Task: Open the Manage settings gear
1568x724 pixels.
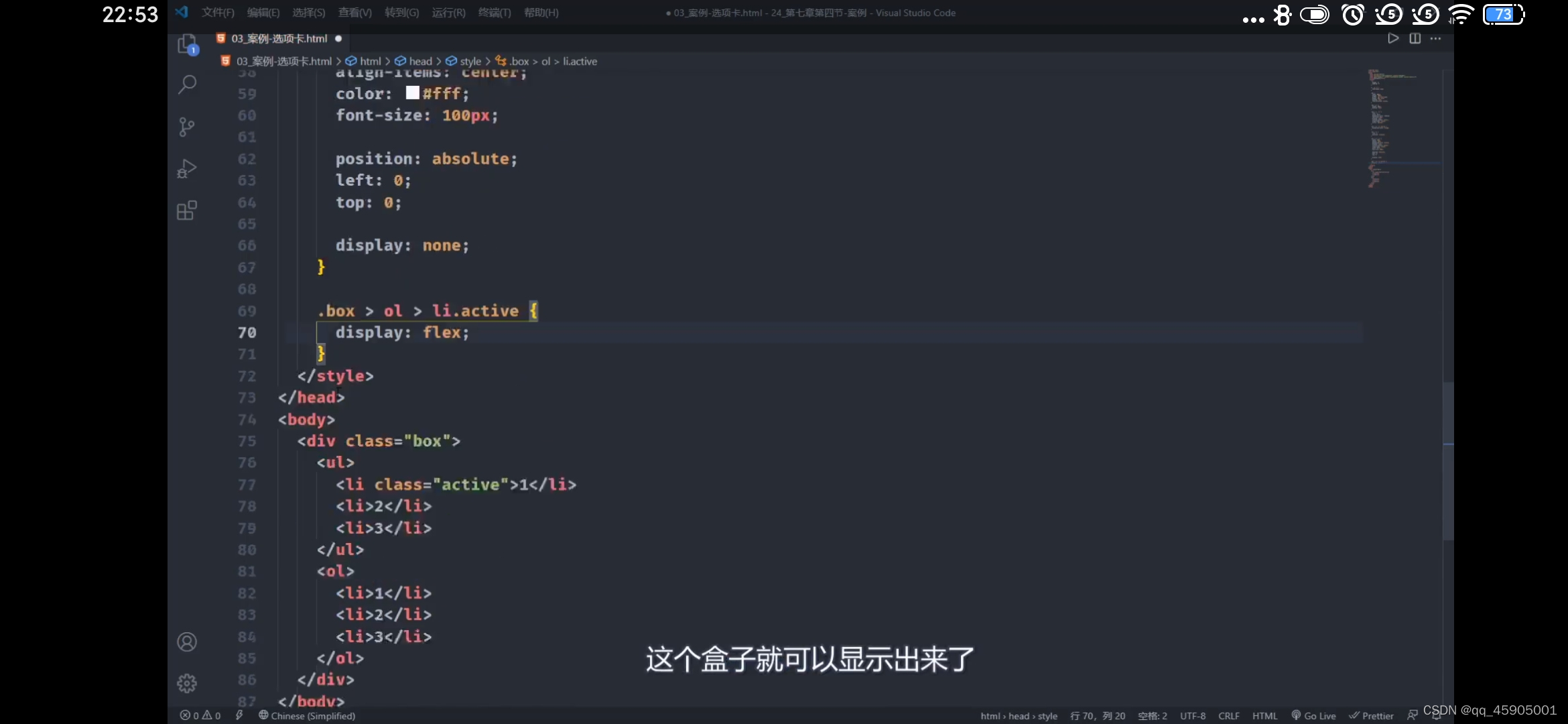Action: pos(186,683)
